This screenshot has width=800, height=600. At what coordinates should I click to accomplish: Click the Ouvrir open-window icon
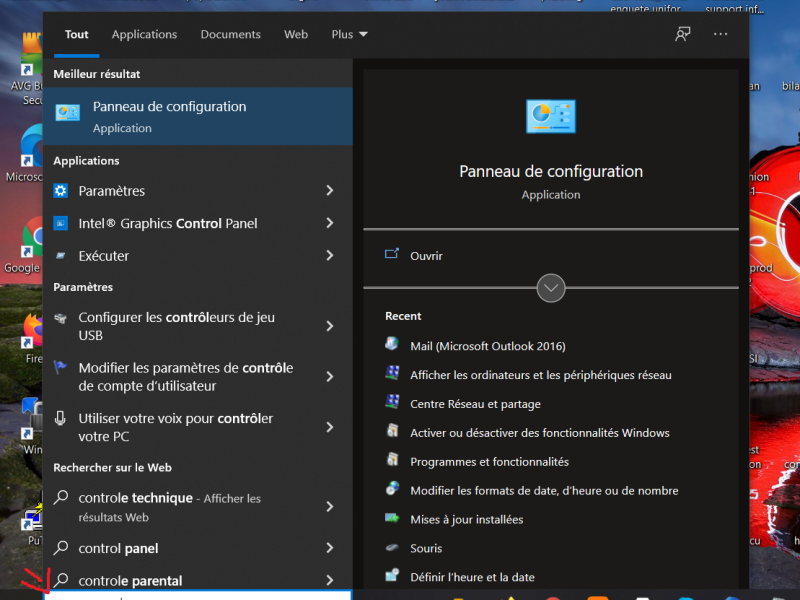[392, 254]
